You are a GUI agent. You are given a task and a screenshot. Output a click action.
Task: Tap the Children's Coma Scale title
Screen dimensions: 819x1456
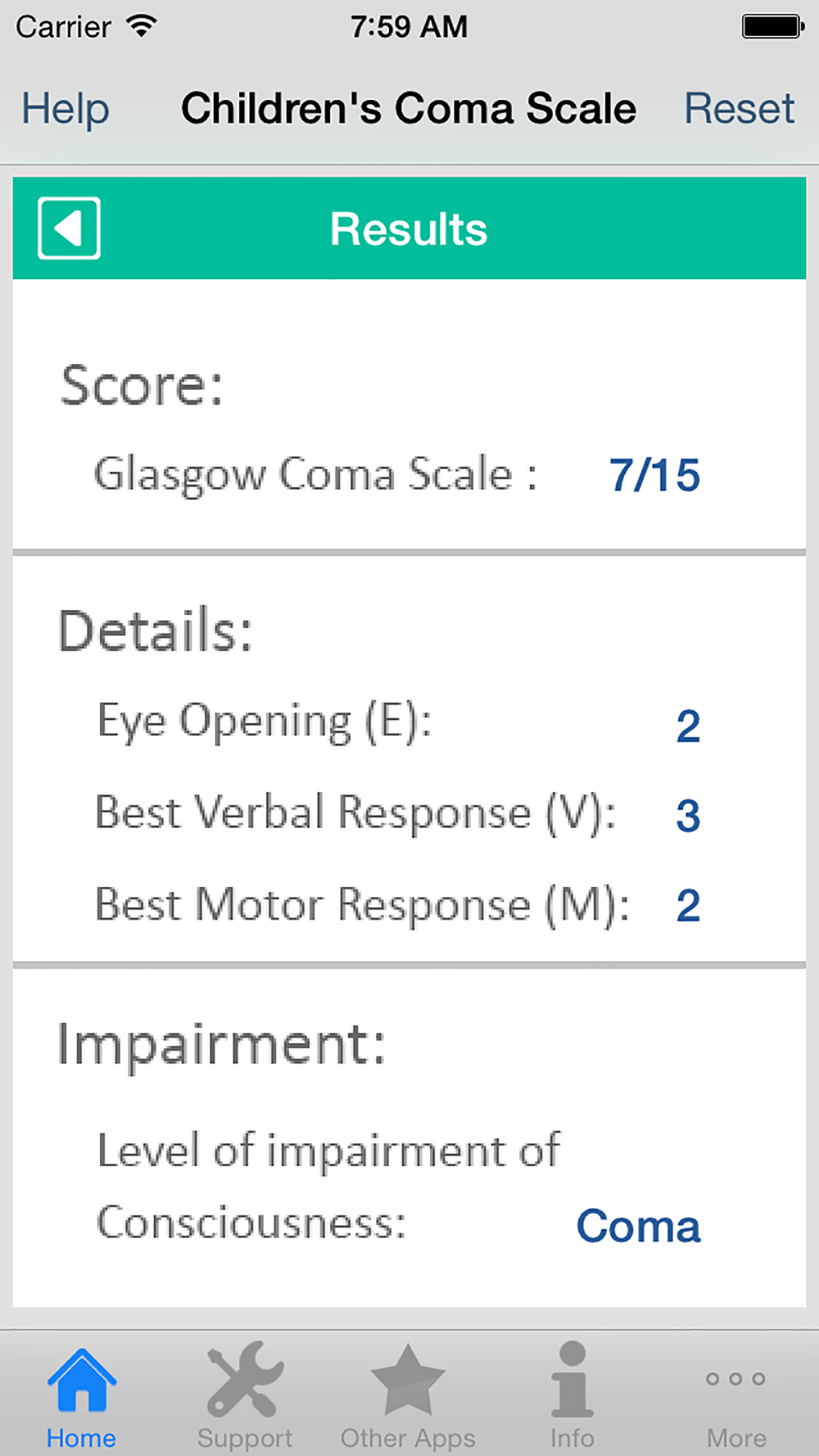[x=409, y=108]
